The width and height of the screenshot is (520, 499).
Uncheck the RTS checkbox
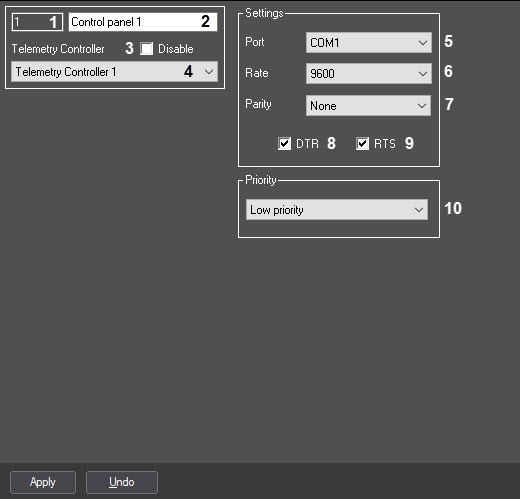pos(362,144)
